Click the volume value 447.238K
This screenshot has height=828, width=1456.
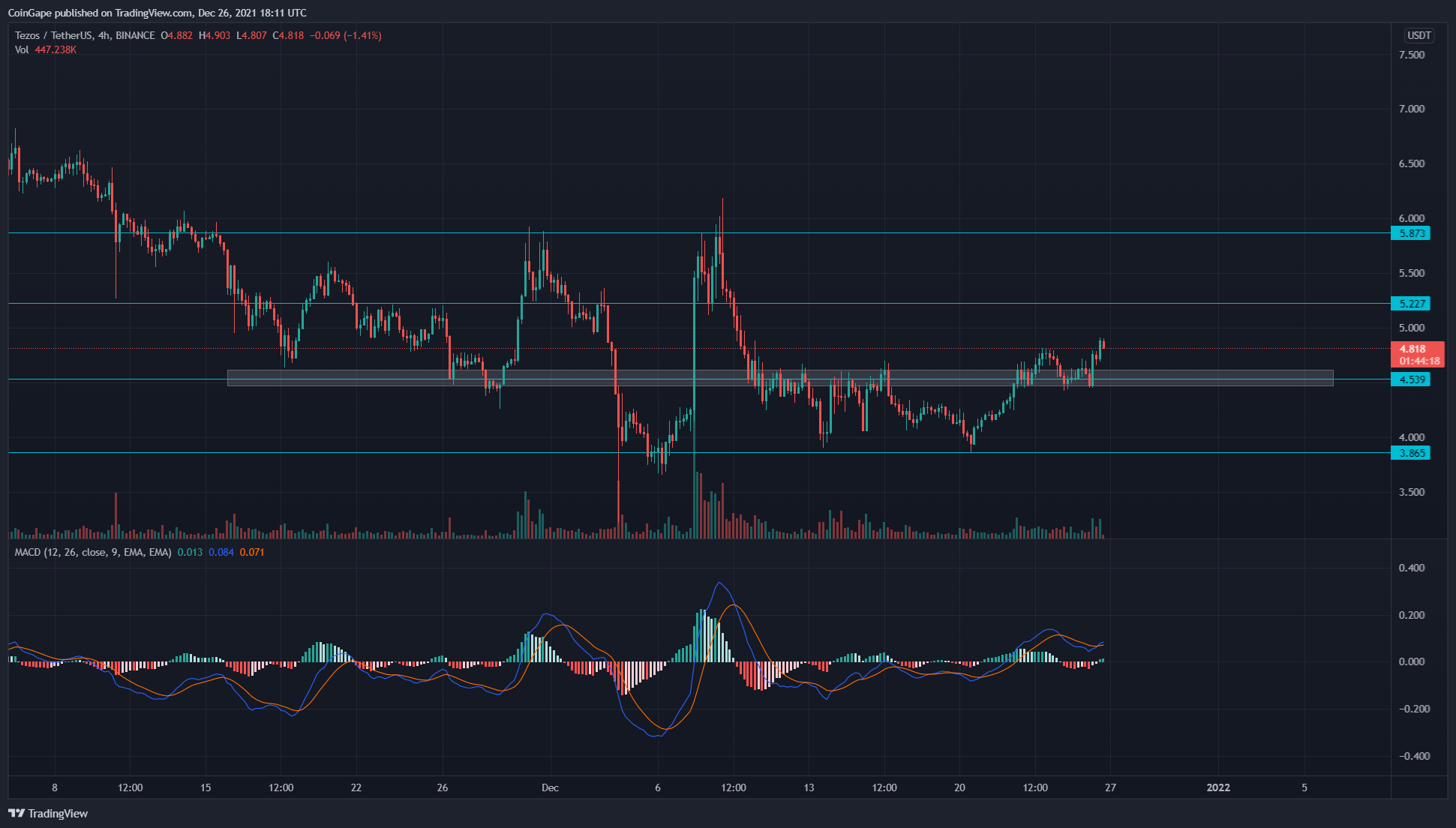click(56, 49)
